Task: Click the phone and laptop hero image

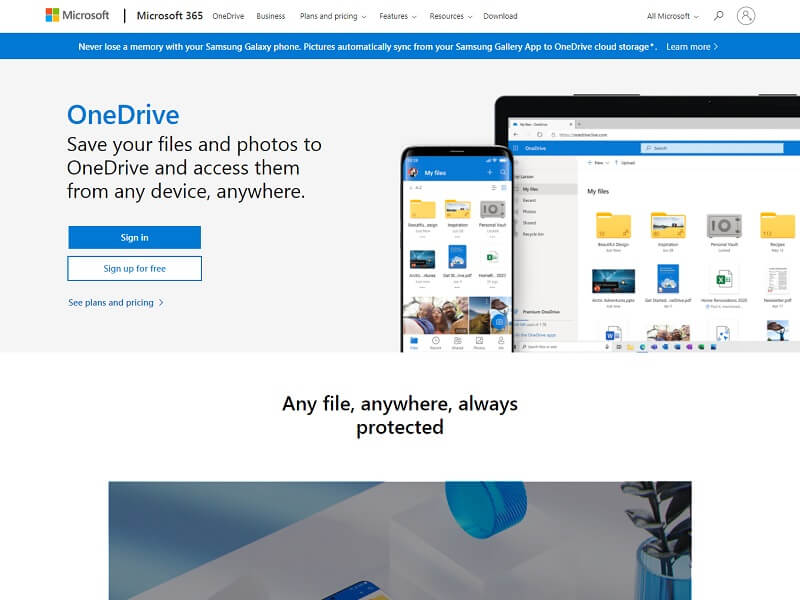Action: coord(600,223)
